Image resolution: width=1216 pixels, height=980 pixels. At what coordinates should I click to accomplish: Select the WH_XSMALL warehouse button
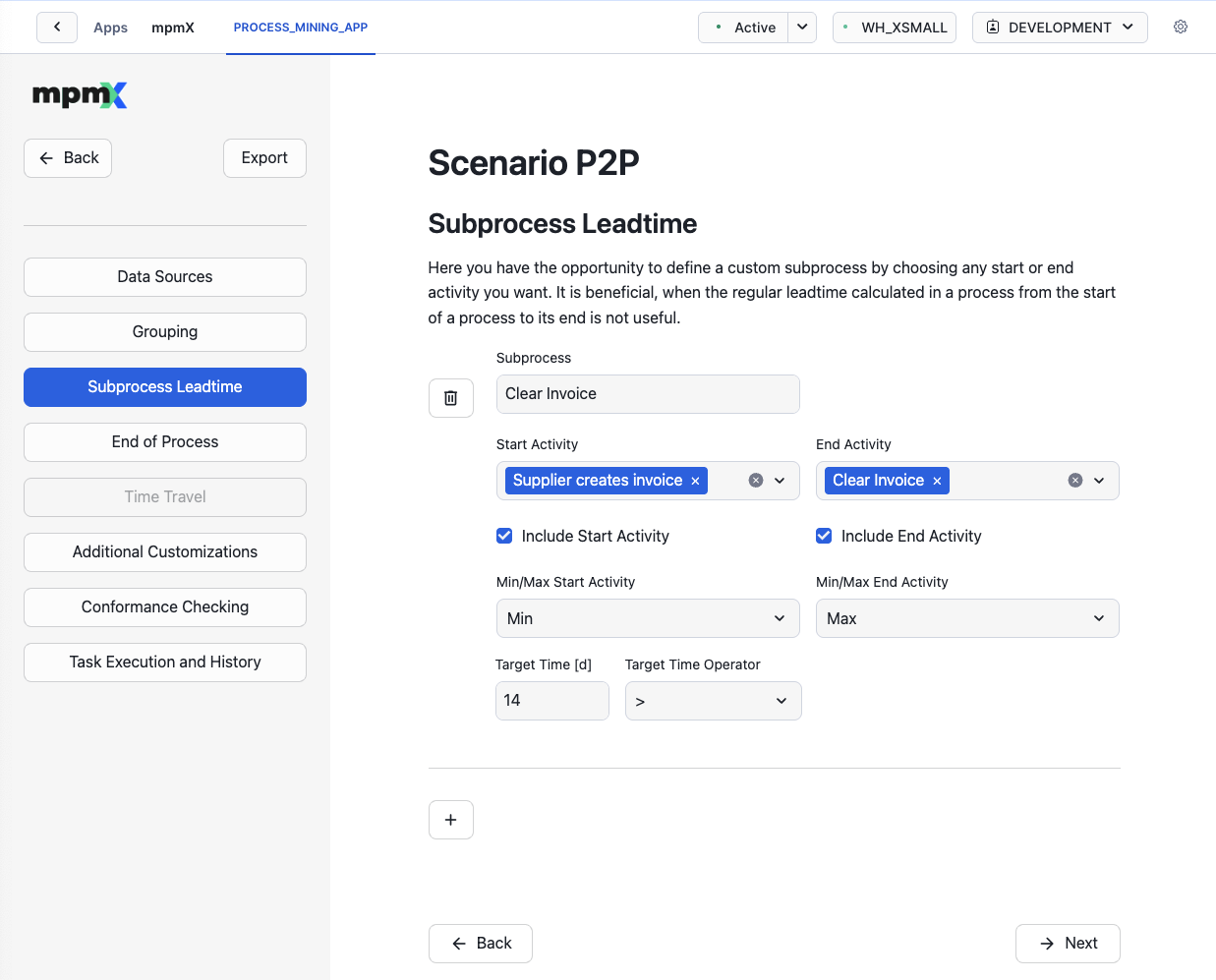tap(895, 28)
